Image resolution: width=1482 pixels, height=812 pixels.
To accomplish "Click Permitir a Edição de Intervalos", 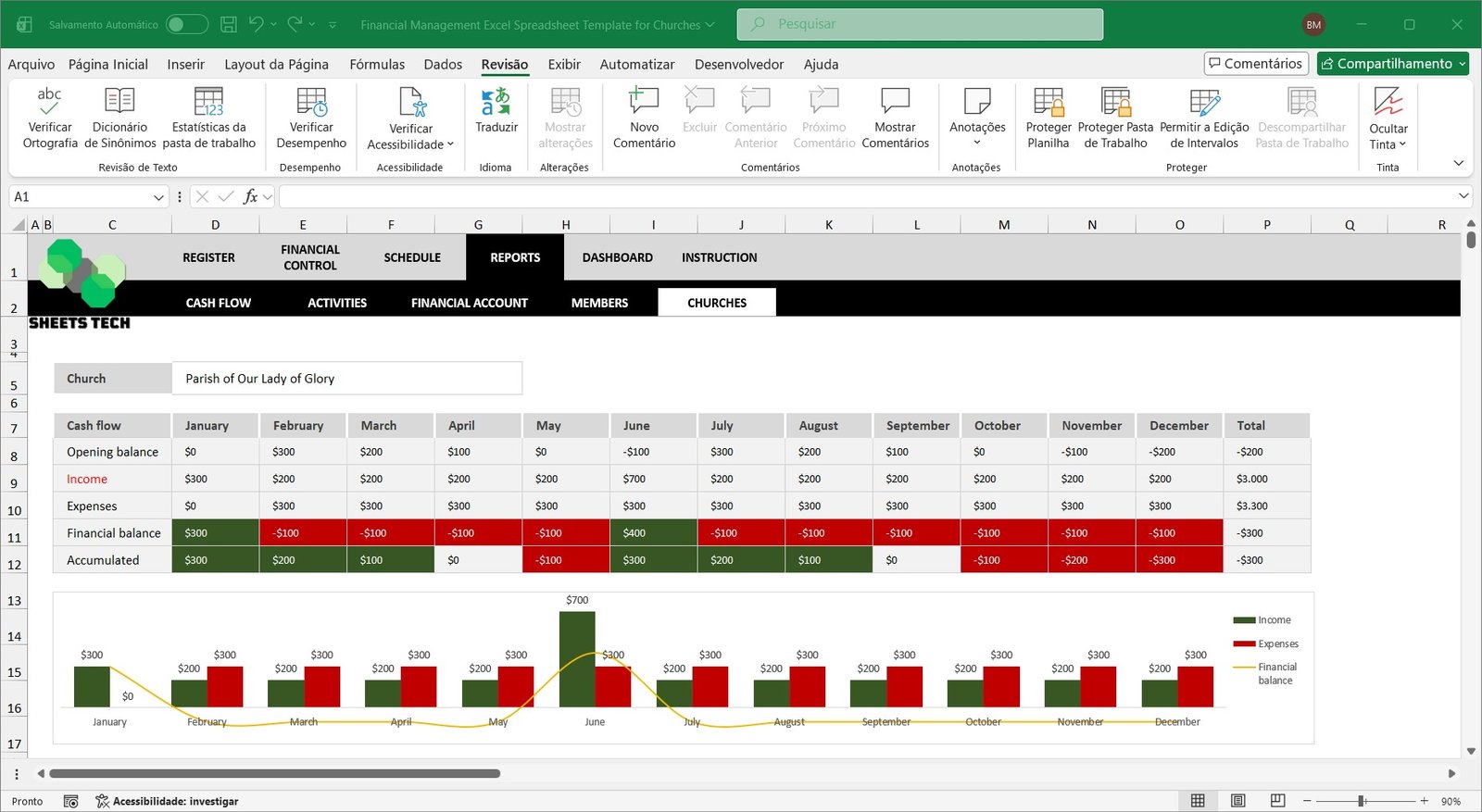I will coord(1204,102).
